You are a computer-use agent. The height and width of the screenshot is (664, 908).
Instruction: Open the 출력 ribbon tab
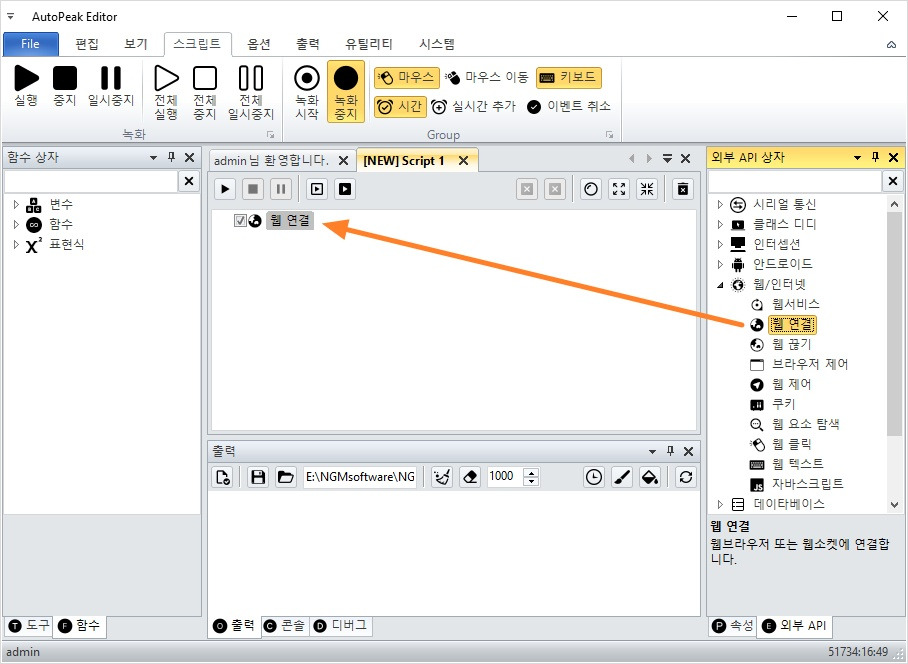tap(308, 44)
